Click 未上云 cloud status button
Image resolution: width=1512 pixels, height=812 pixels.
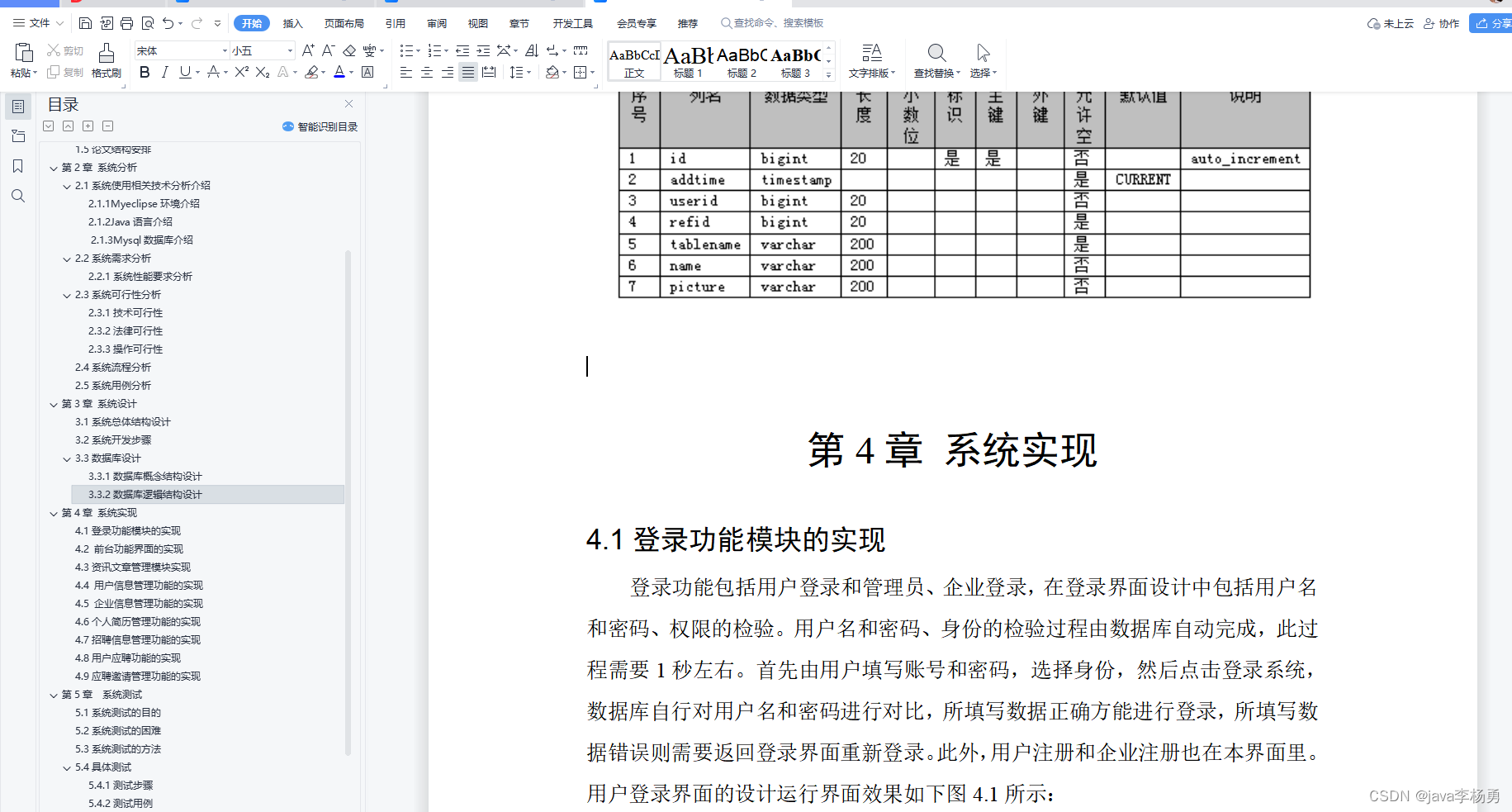(x=1391, y=23)
